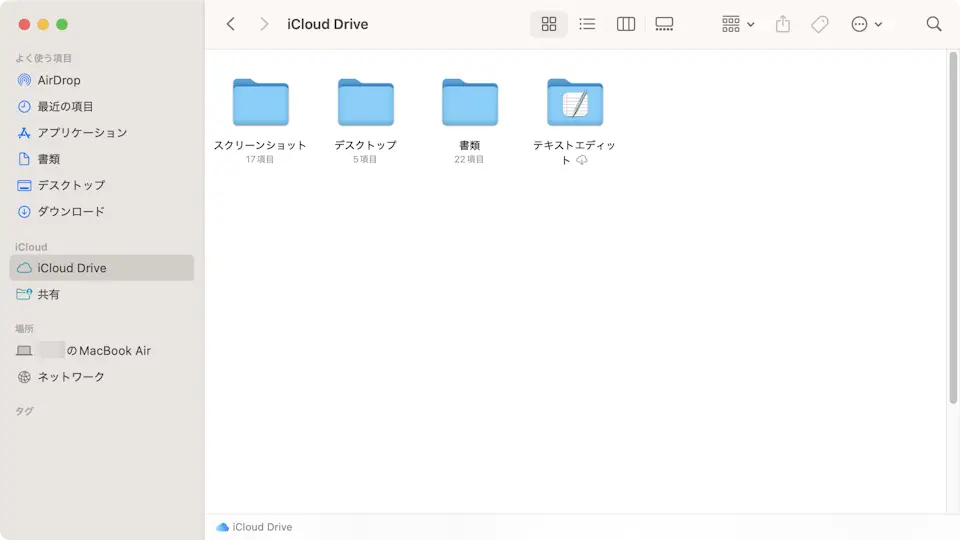Click the forward navigation arrow
Viewport: 960px width, 540px height.
[264, 24]
